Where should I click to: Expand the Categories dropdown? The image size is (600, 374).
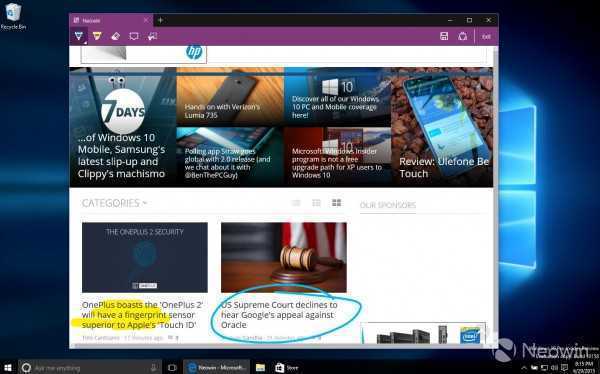point(114,203)
